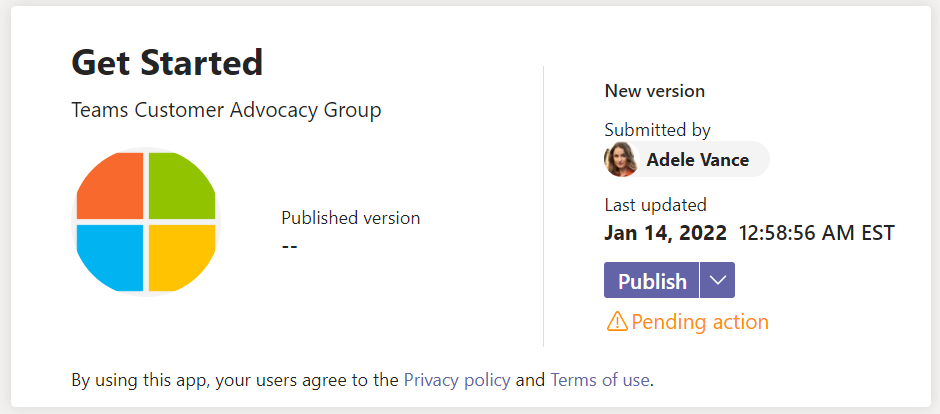Image resolution: width=940 pixels, height=414 pixels.
Task: Click the Pending action warning triangle icon
Action: tap(617, 322)
